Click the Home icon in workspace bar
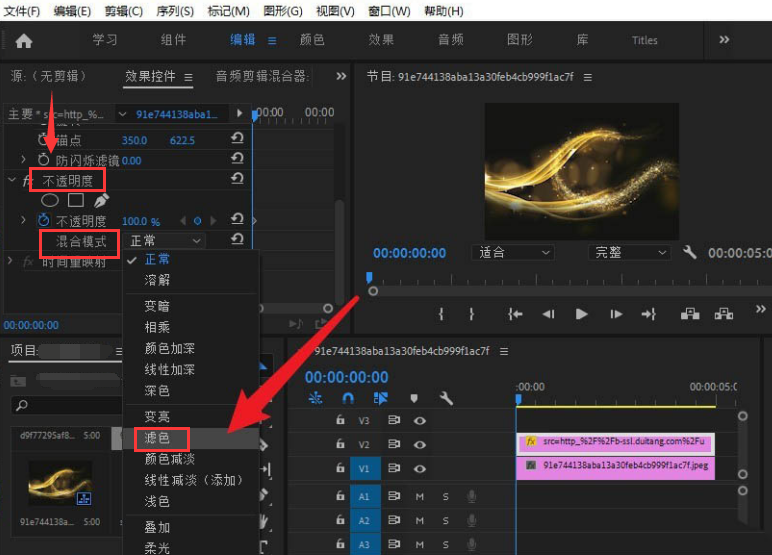Viewport: 772px width, 555px height. (x=24, y=41)
